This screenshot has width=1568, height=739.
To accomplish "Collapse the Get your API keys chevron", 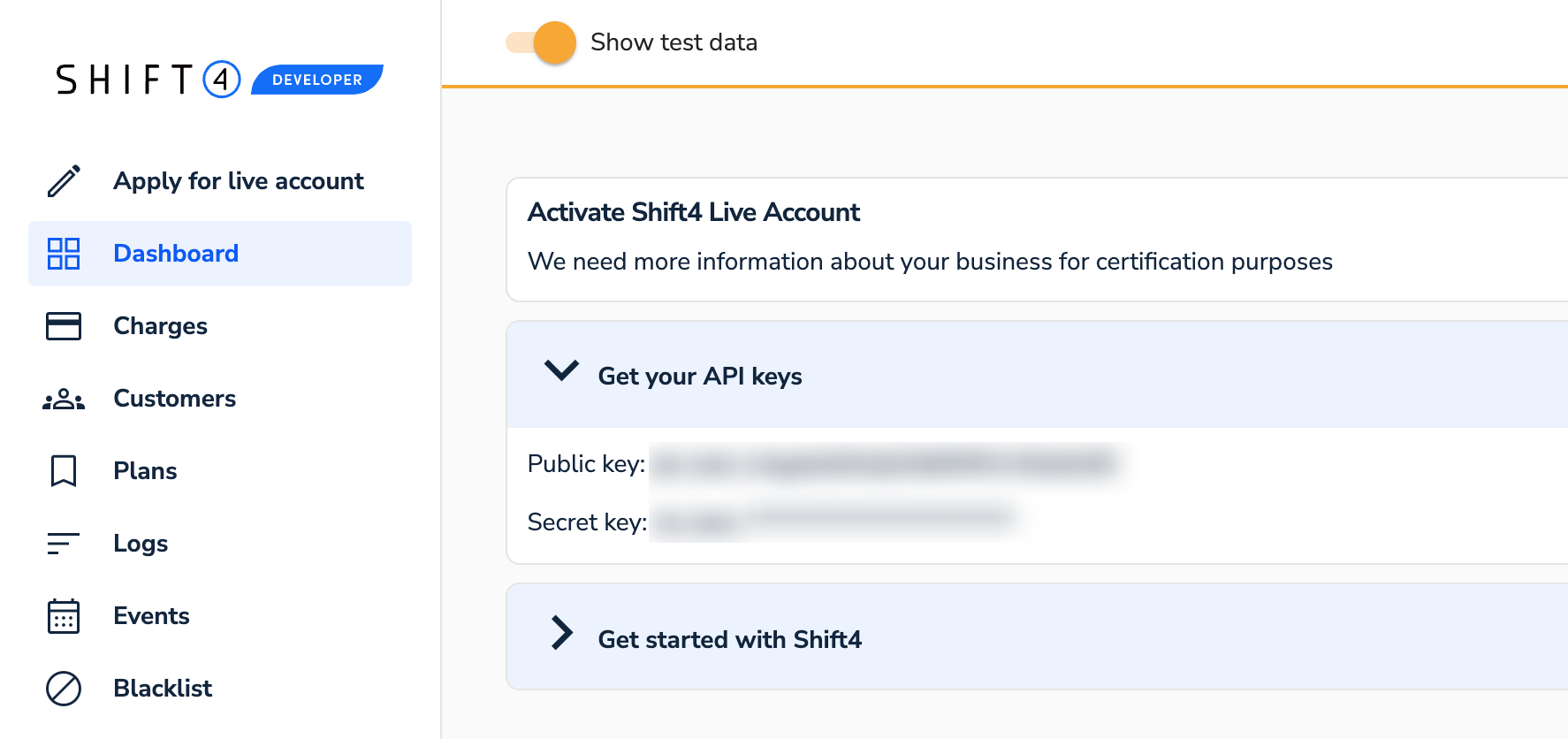I will coord(561,370).
